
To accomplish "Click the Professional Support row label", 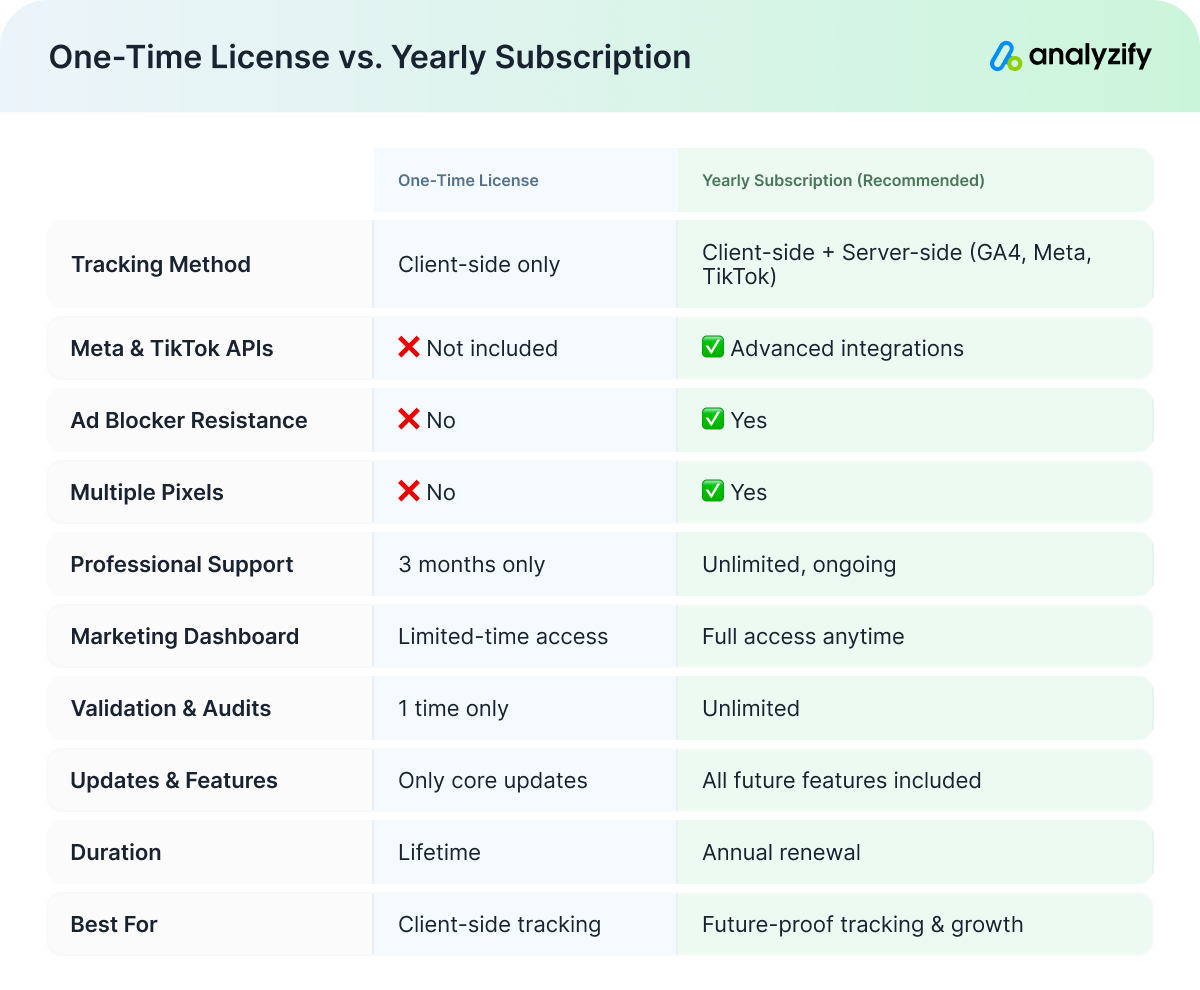I will click(182, 565).
